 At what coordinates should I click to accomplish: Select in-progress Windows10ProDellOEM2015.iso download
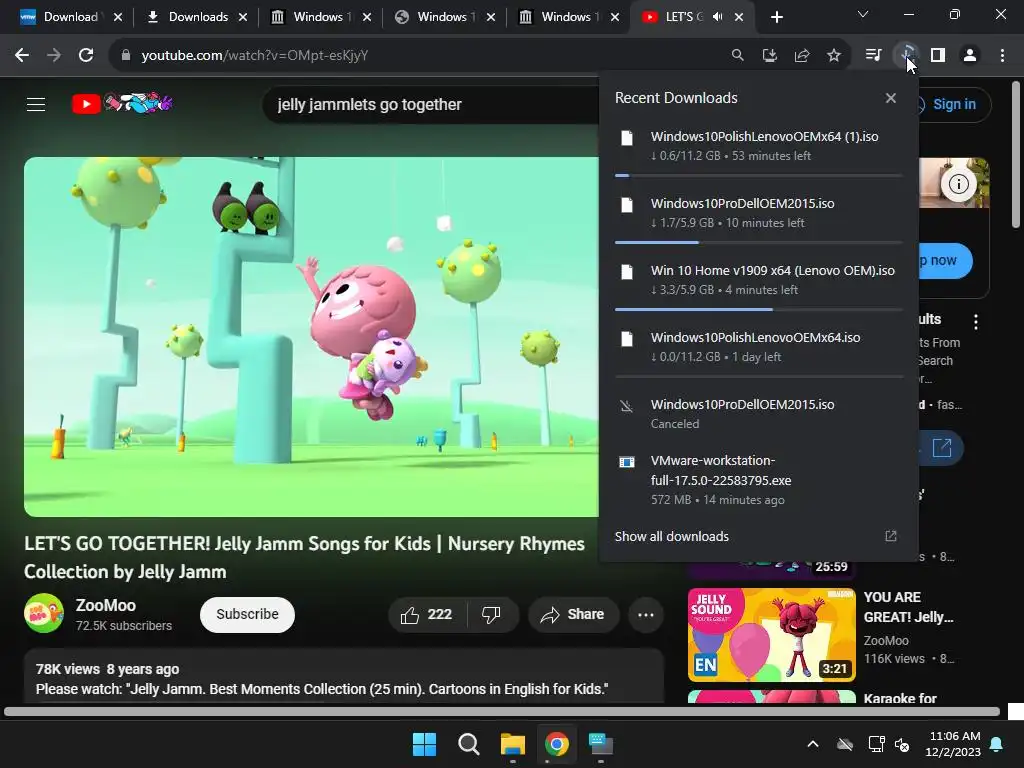point(758,213)
